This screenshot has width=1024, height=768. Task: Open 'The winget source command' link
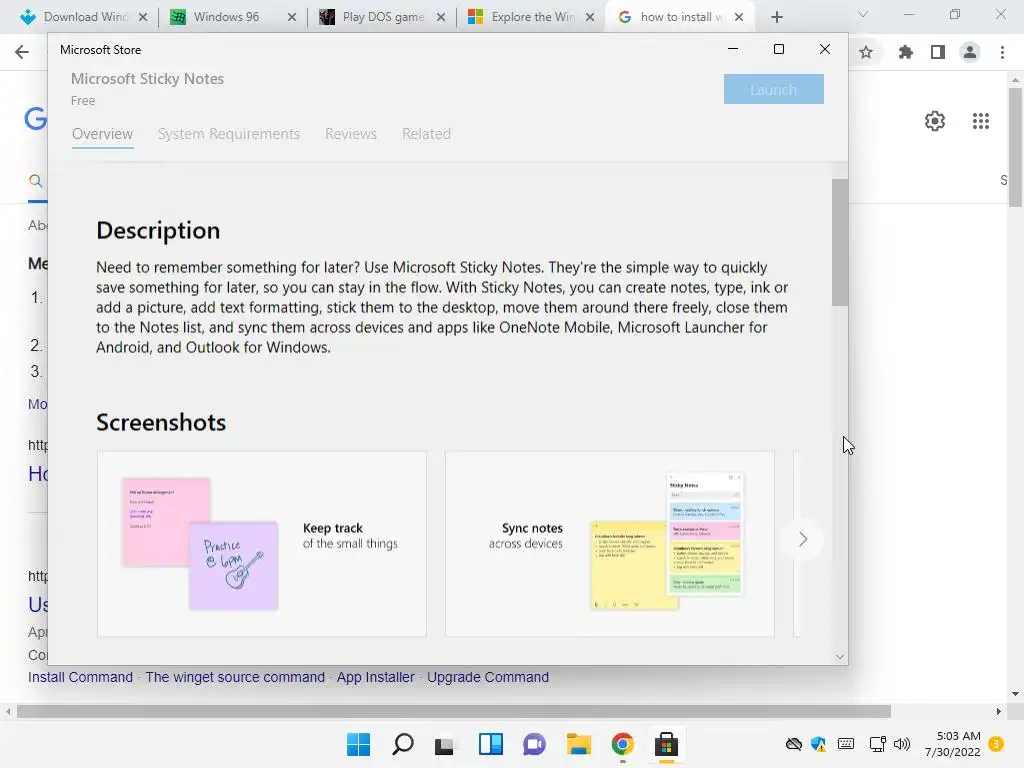235,677
